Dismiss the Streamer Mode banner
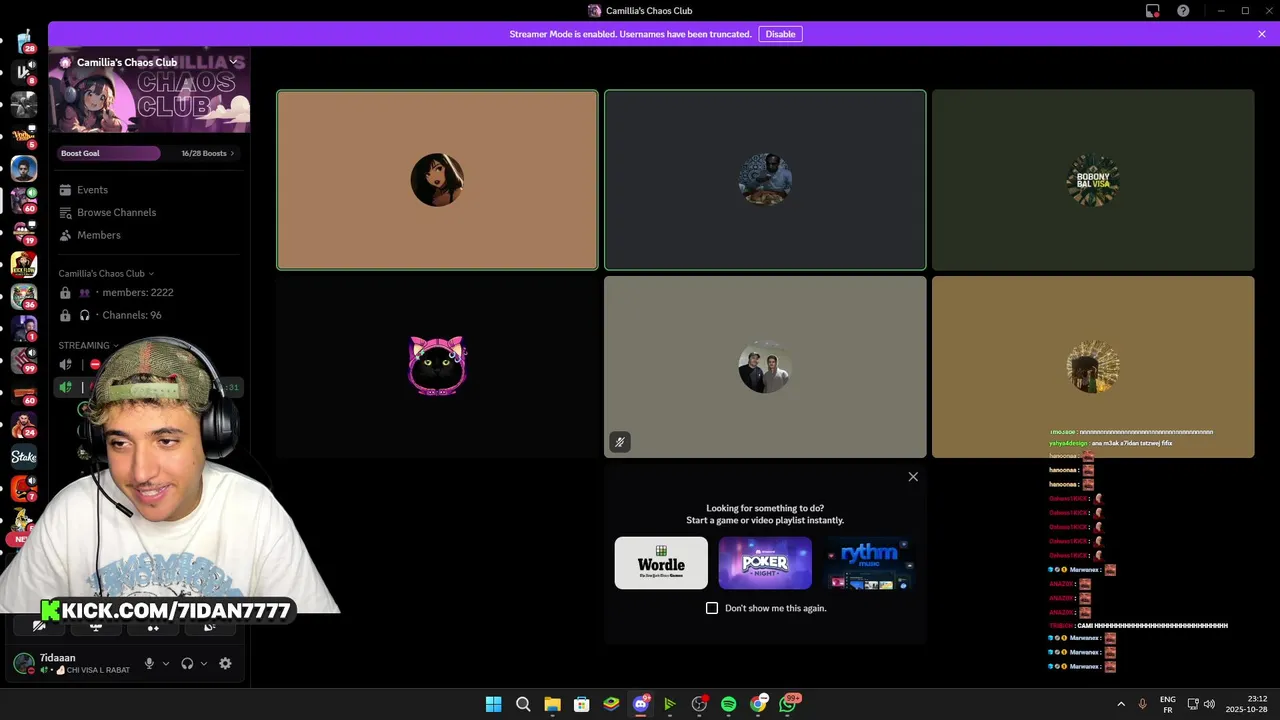Viewport: 1280px width, 720px height. [x=1262, y=34]
